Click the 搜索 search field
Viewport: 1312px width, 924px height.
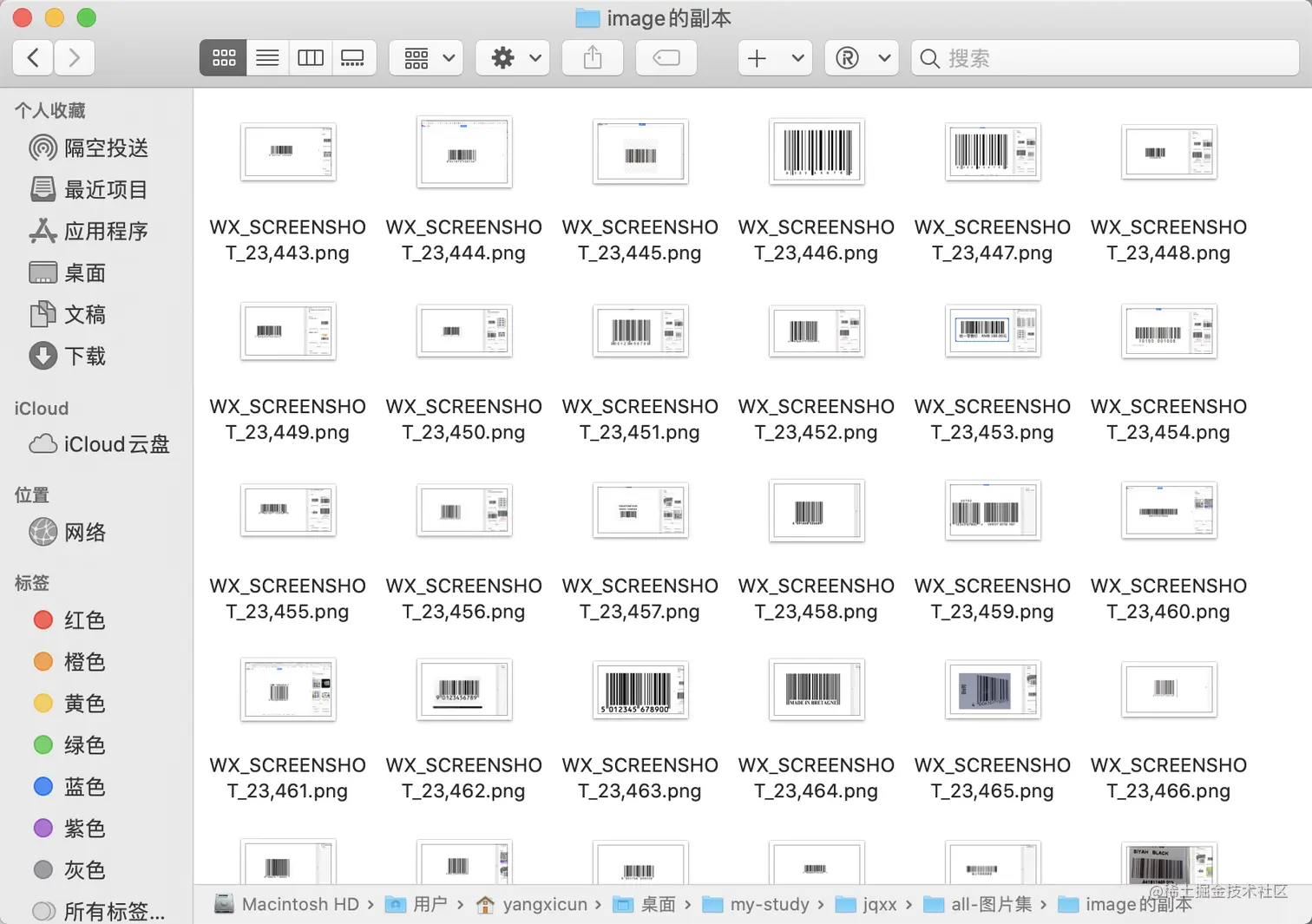pos(1105,58)
